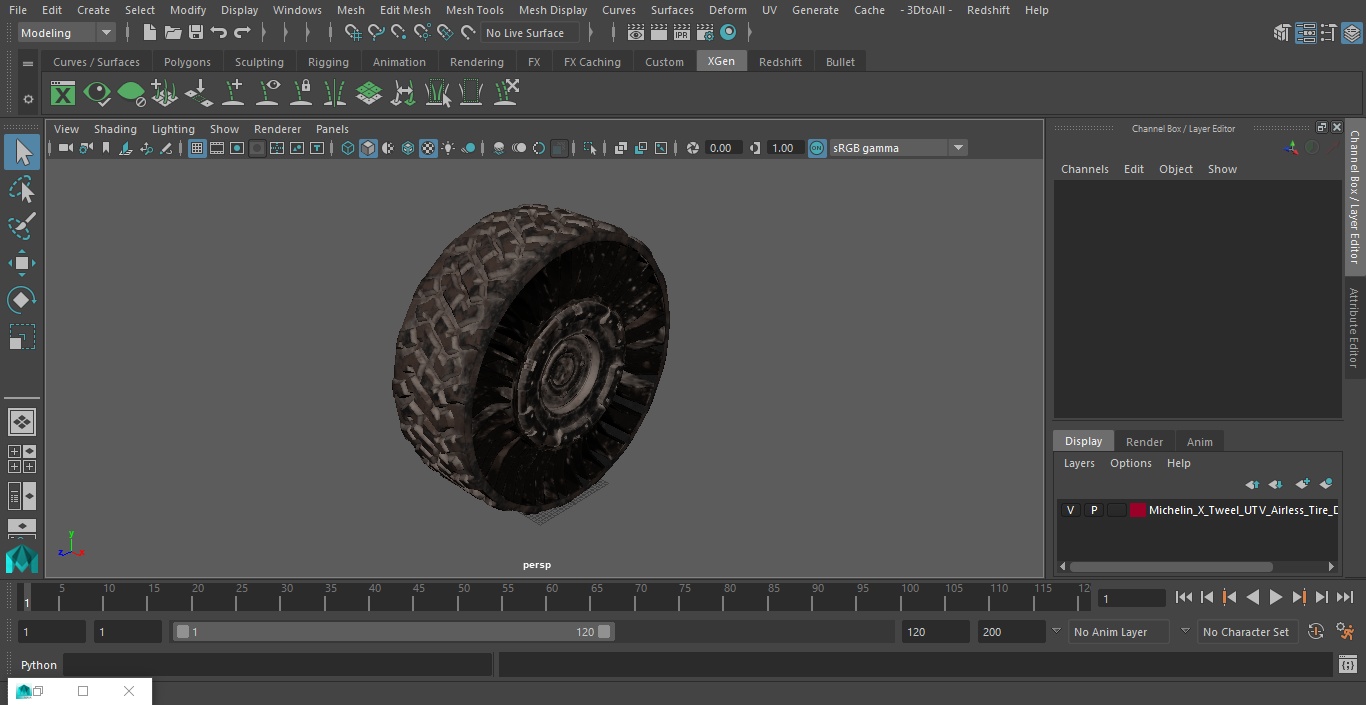Toggle use all lights bulb icon

[x=448, y=148]
